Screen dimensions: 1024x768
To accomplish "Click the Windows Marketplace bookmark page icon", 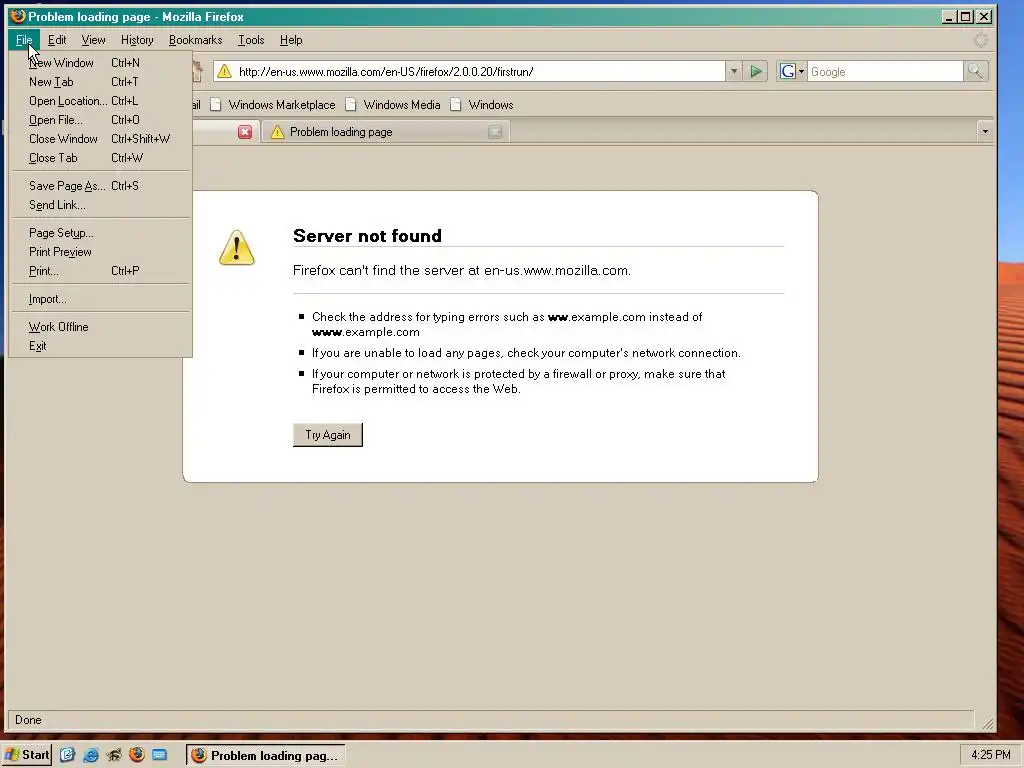I will point(216,105).
